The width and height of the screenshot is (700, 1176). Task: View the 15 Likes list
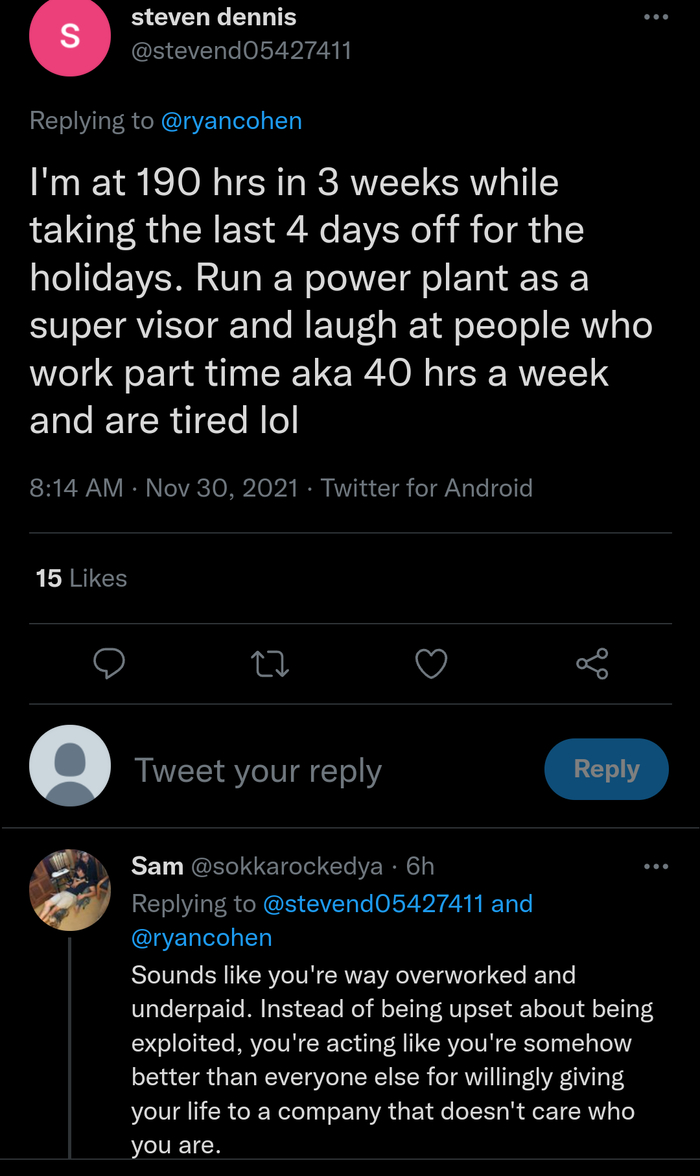81,578
